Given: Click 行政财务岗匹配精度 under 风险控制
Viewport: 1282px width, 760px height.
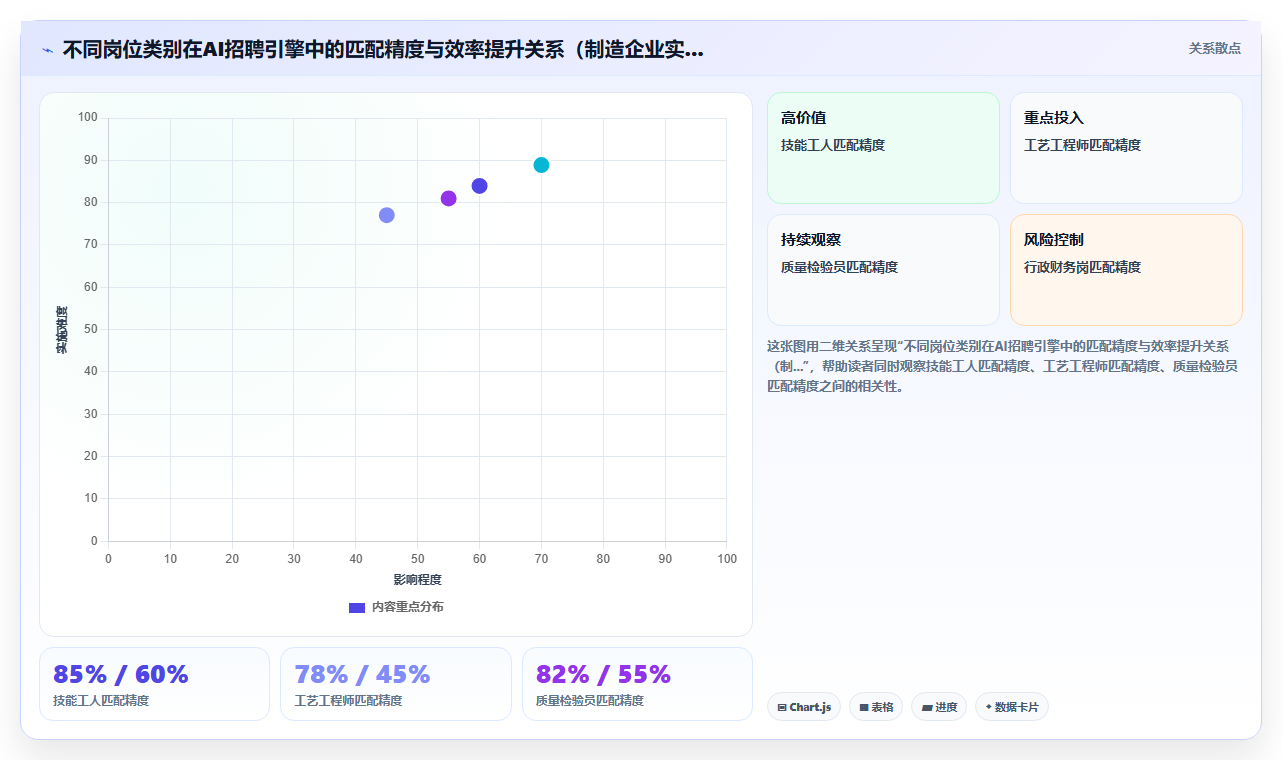Looking at the screenshot, I should 1083,267.
